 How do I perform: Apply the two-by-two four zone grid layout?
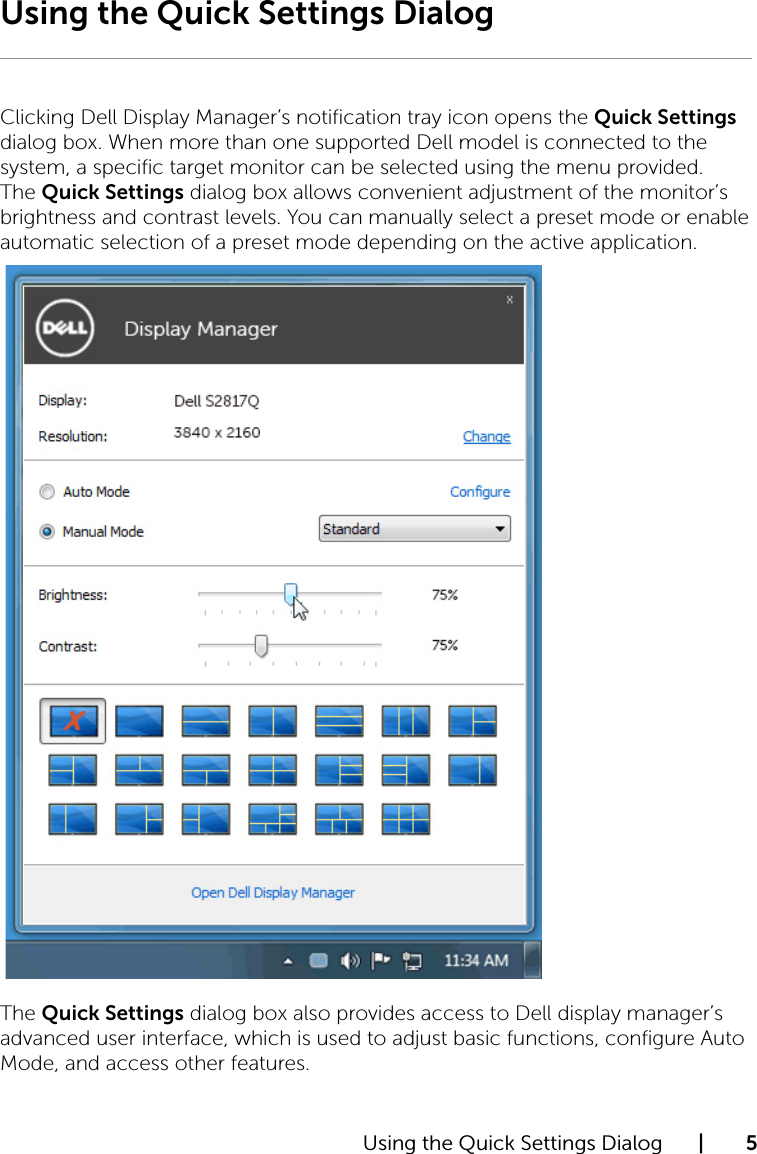coord(272,770)
